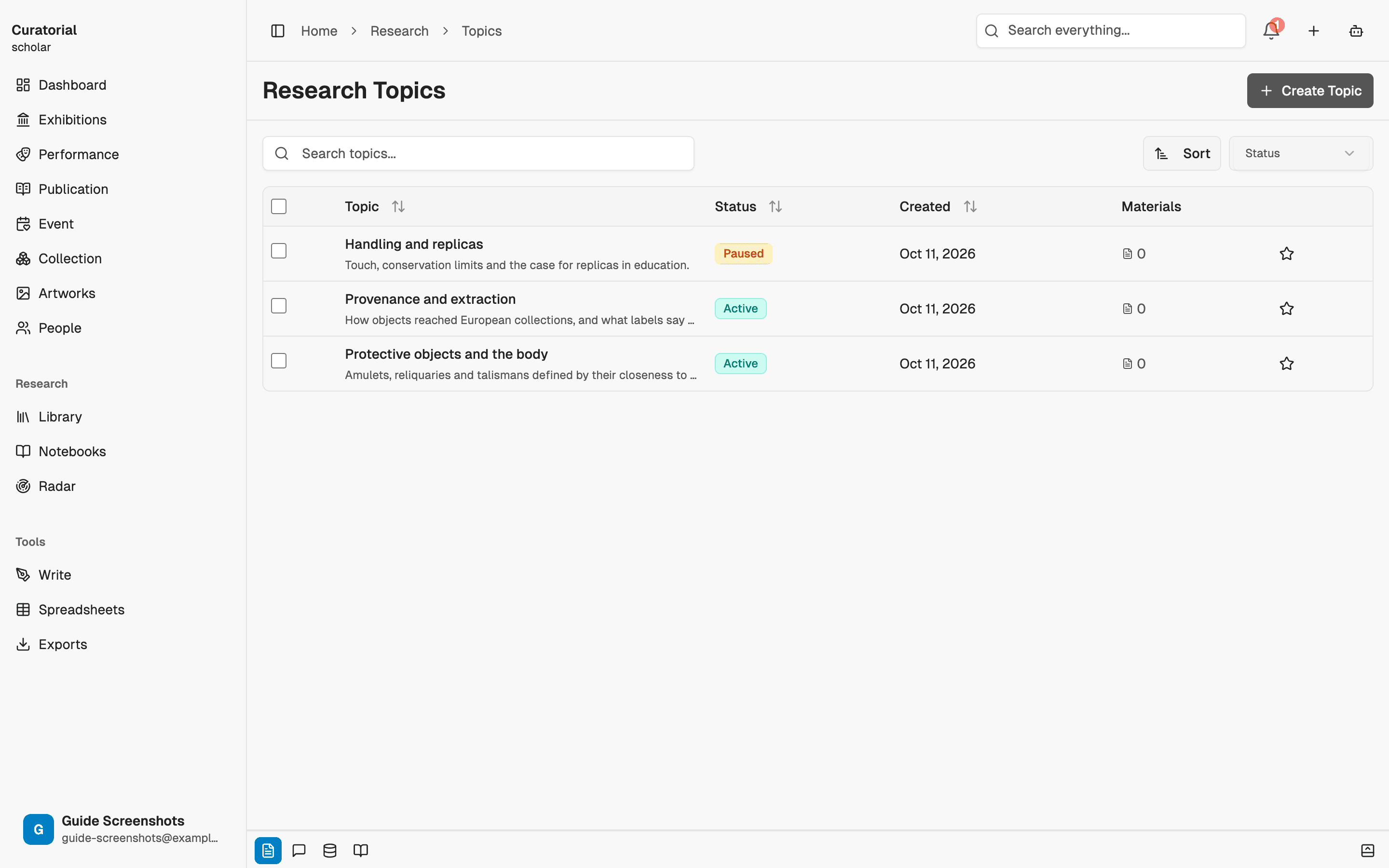Screen dimensions: 1389x868
Task: Open Radar in the sidebar
Action: [123, 486]
